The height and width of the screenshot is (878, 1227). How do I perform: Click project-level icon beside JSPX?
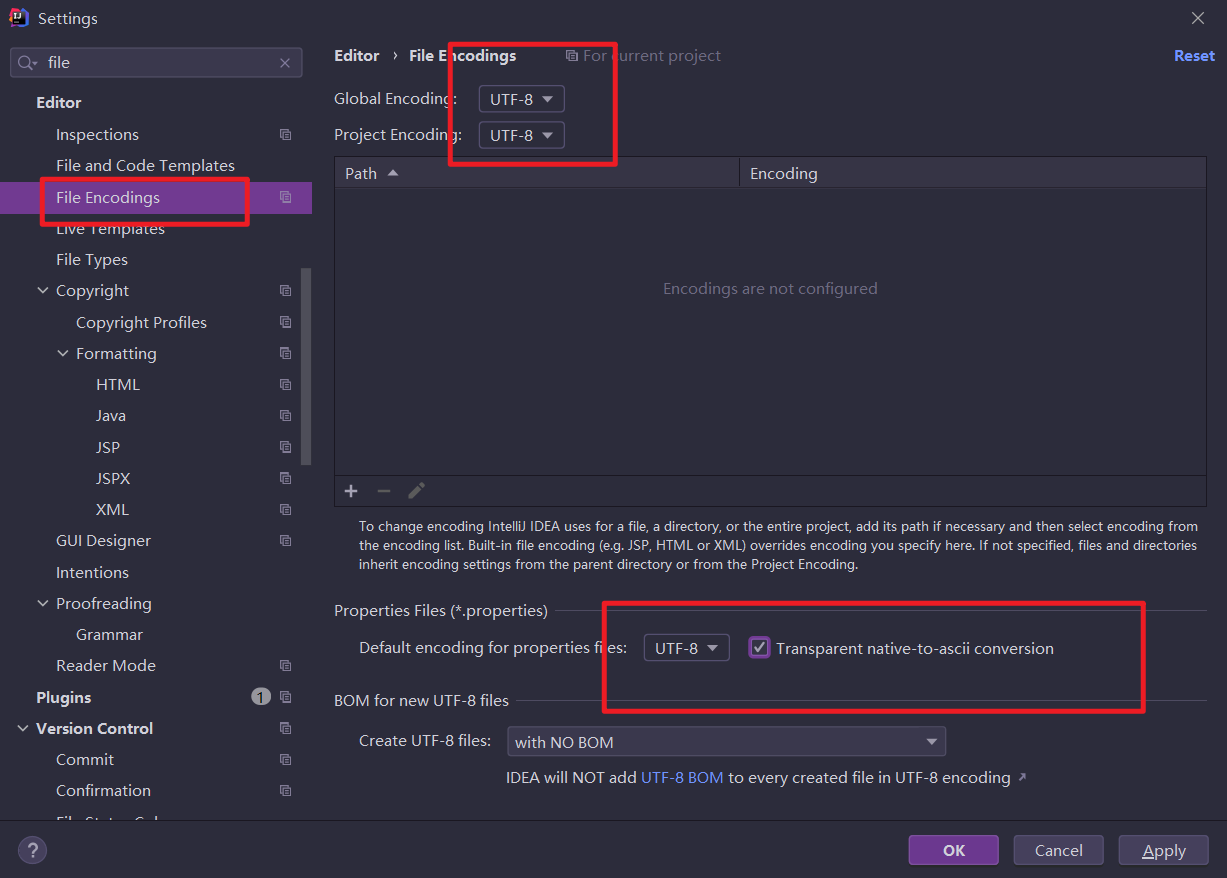pos(286,479)
